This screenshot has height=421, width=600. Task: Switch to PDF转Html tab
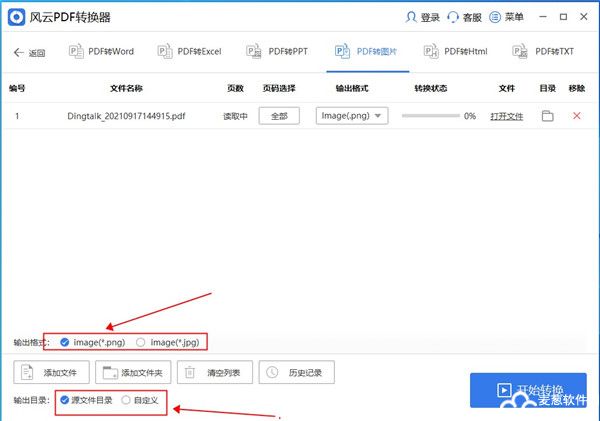tap(457, 51)
